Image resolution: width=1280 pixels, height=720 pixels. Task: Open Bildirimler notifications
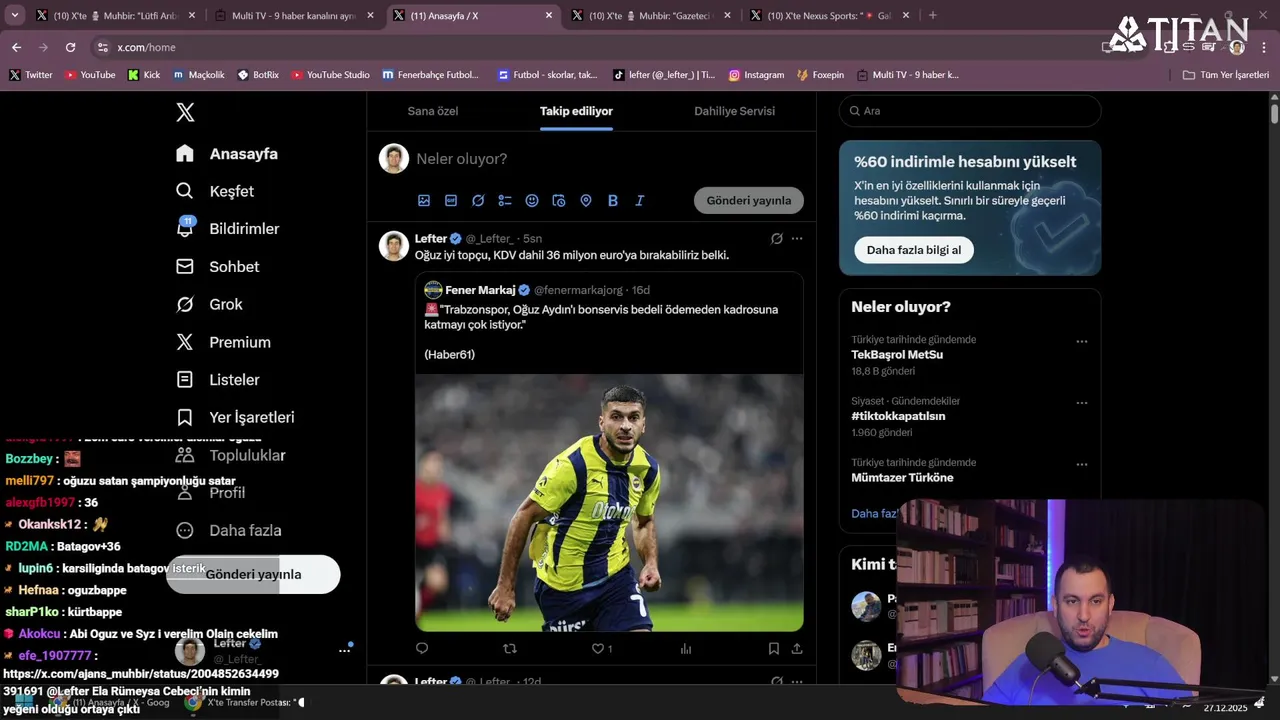click(x=227, y=229)
